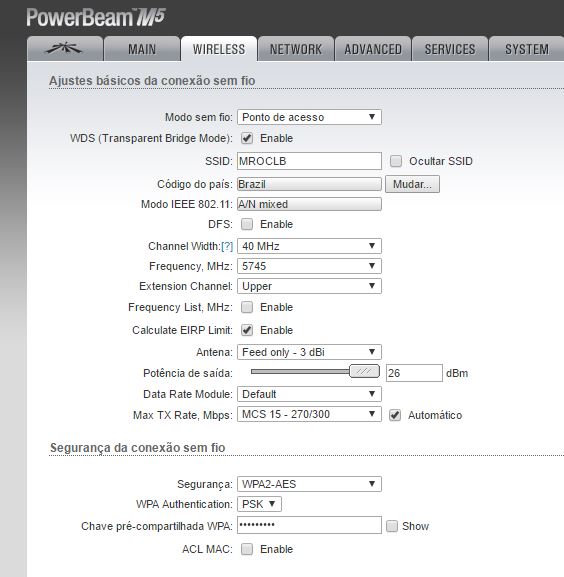564x577 pixels.
Task: Disable the WDS Transparent Bridge Mode checkbox
Action: [247, 138]
